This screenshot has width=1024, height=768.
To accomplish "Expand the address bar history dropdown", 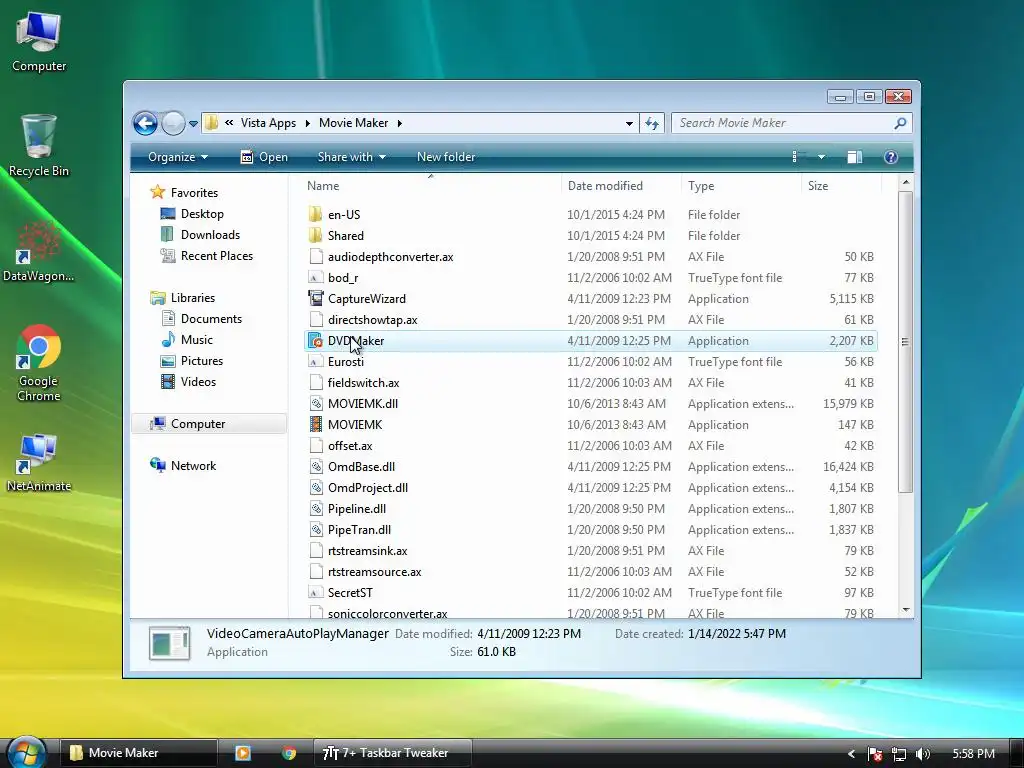I will click(629, 123).
